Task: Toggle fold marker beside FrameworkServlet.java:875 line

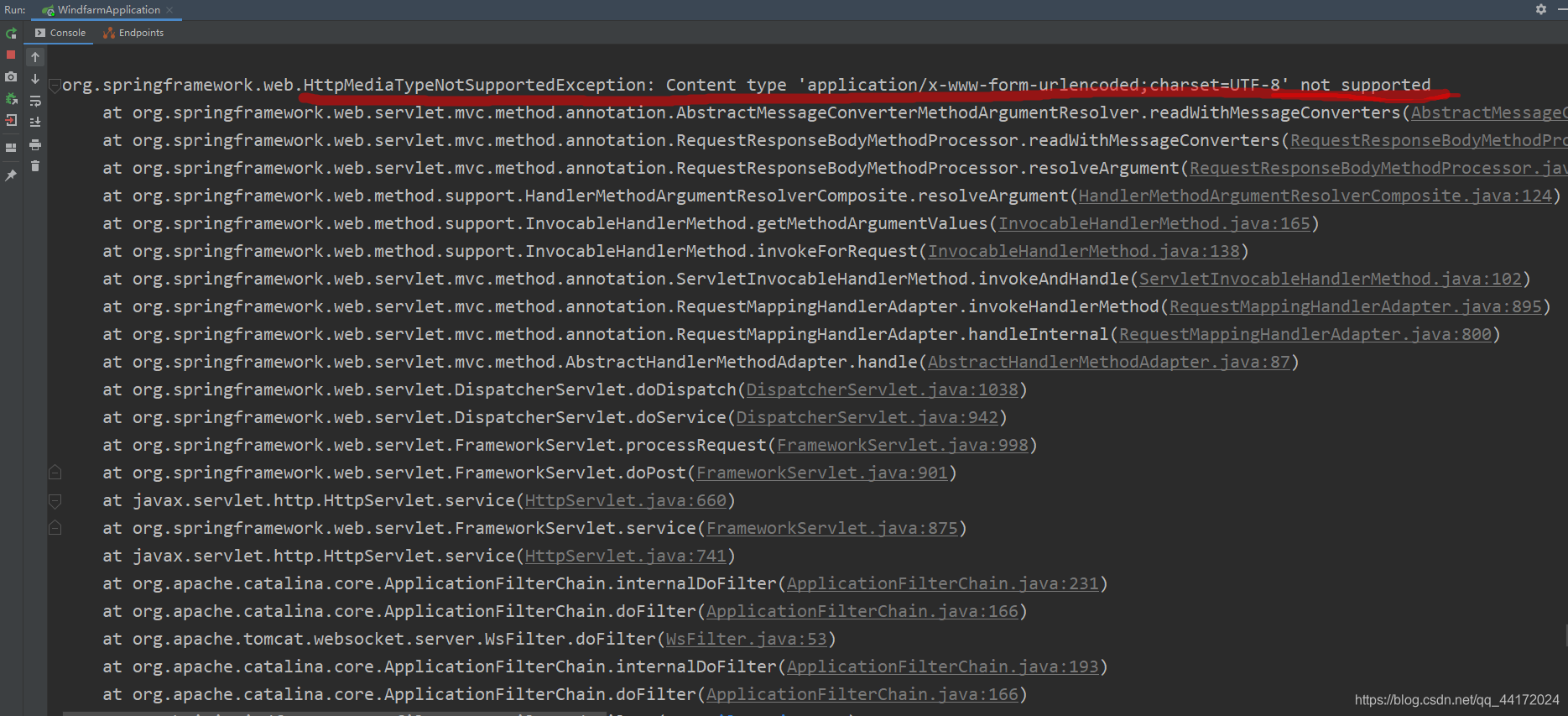Action: click(x=55, y=528)
